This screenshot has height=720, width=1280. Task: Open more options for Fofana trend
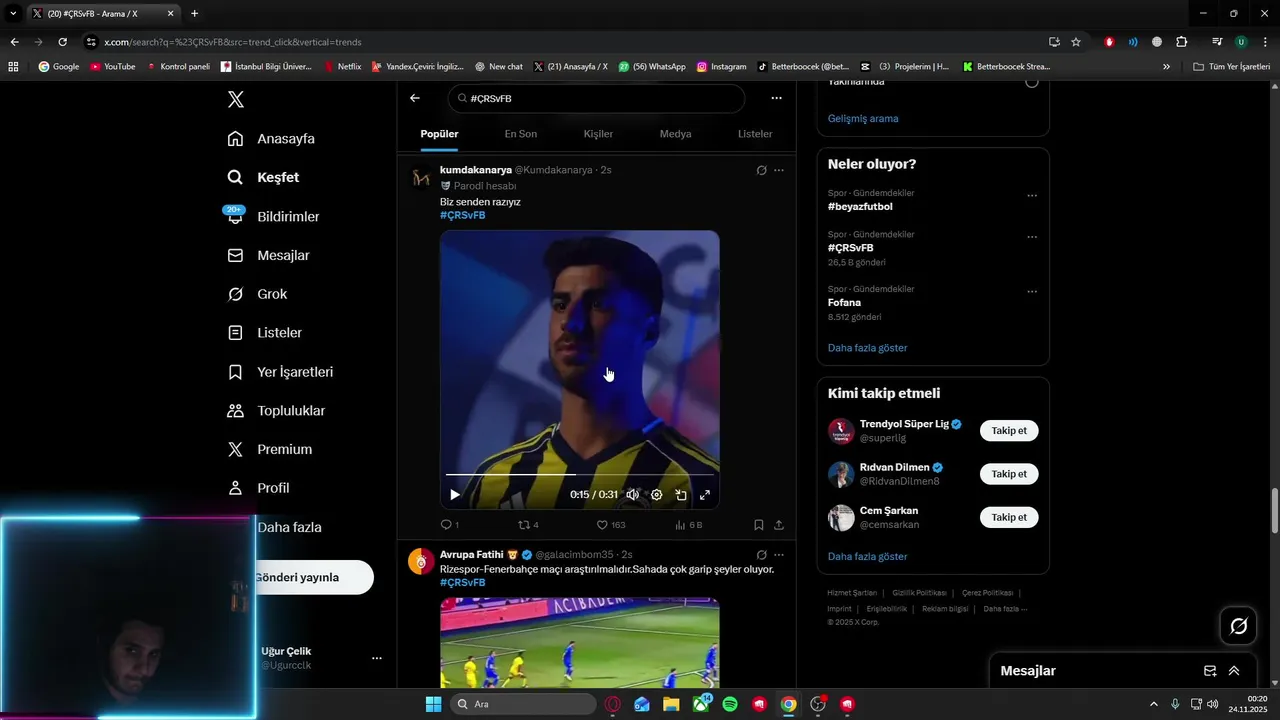(1032, 291)
